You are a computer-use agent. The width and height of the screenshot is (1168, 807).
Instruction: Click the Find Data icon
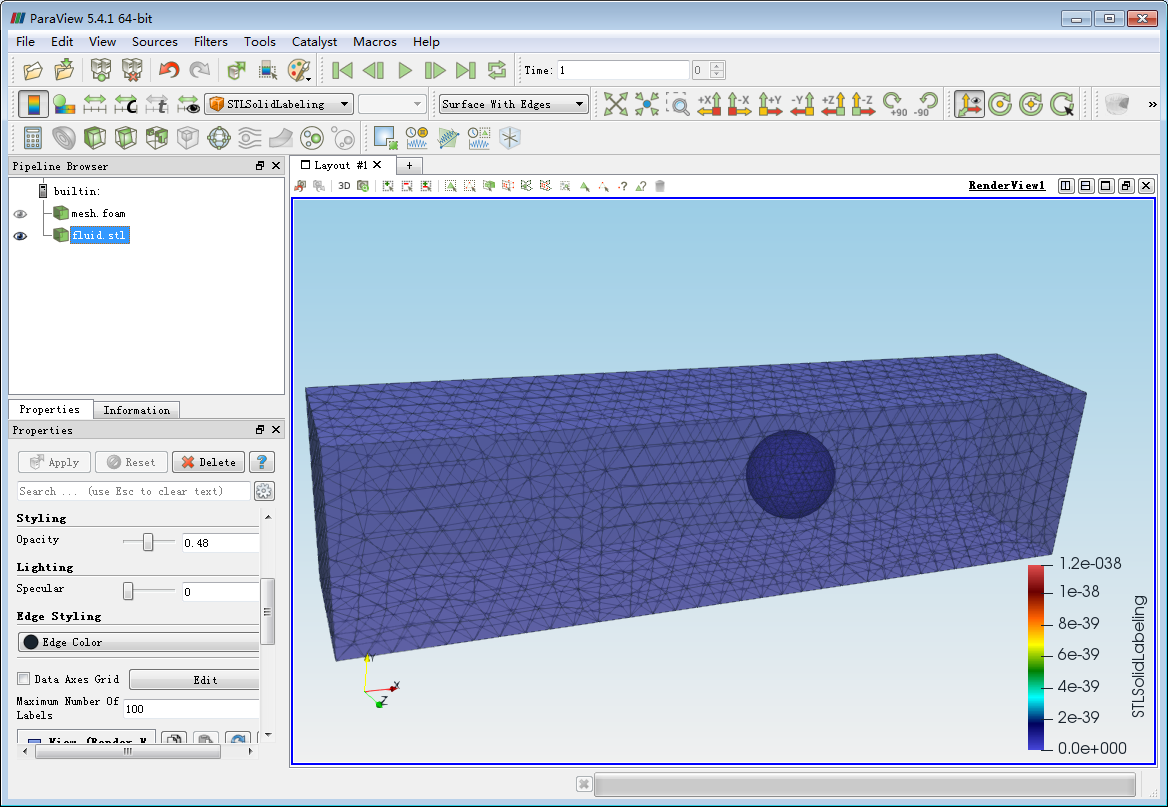pos(386,138)
